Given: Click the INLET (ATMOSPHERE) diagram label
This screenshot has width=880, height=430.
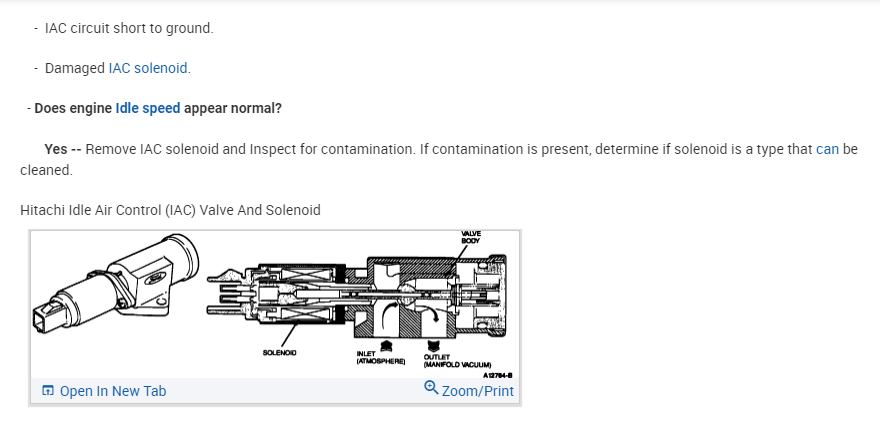Looking at the screenshot, I should coord(379,357).
